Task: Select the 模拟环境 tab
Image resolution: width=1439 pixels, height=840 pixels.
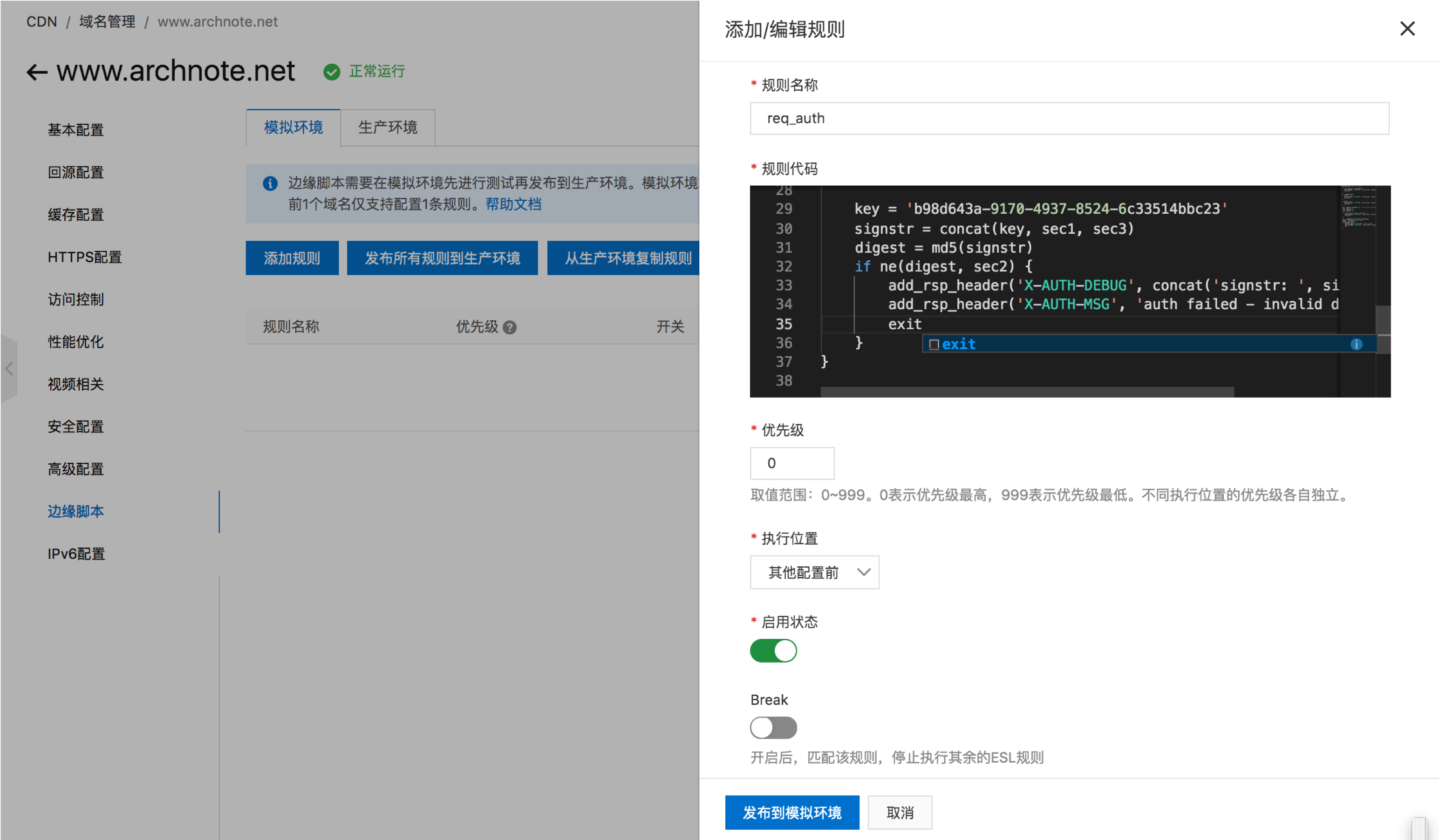Action: (x=293, y=127)
